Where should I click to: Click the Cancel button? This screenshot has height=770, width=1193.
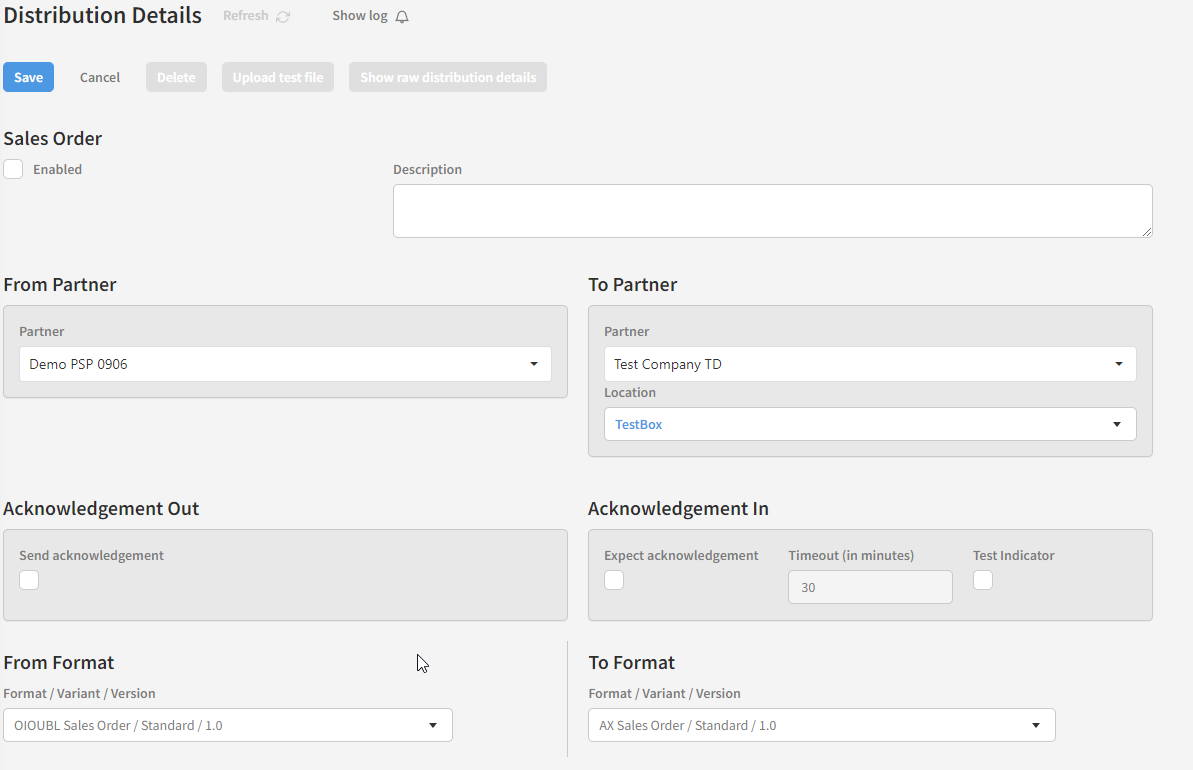point(100,77)
